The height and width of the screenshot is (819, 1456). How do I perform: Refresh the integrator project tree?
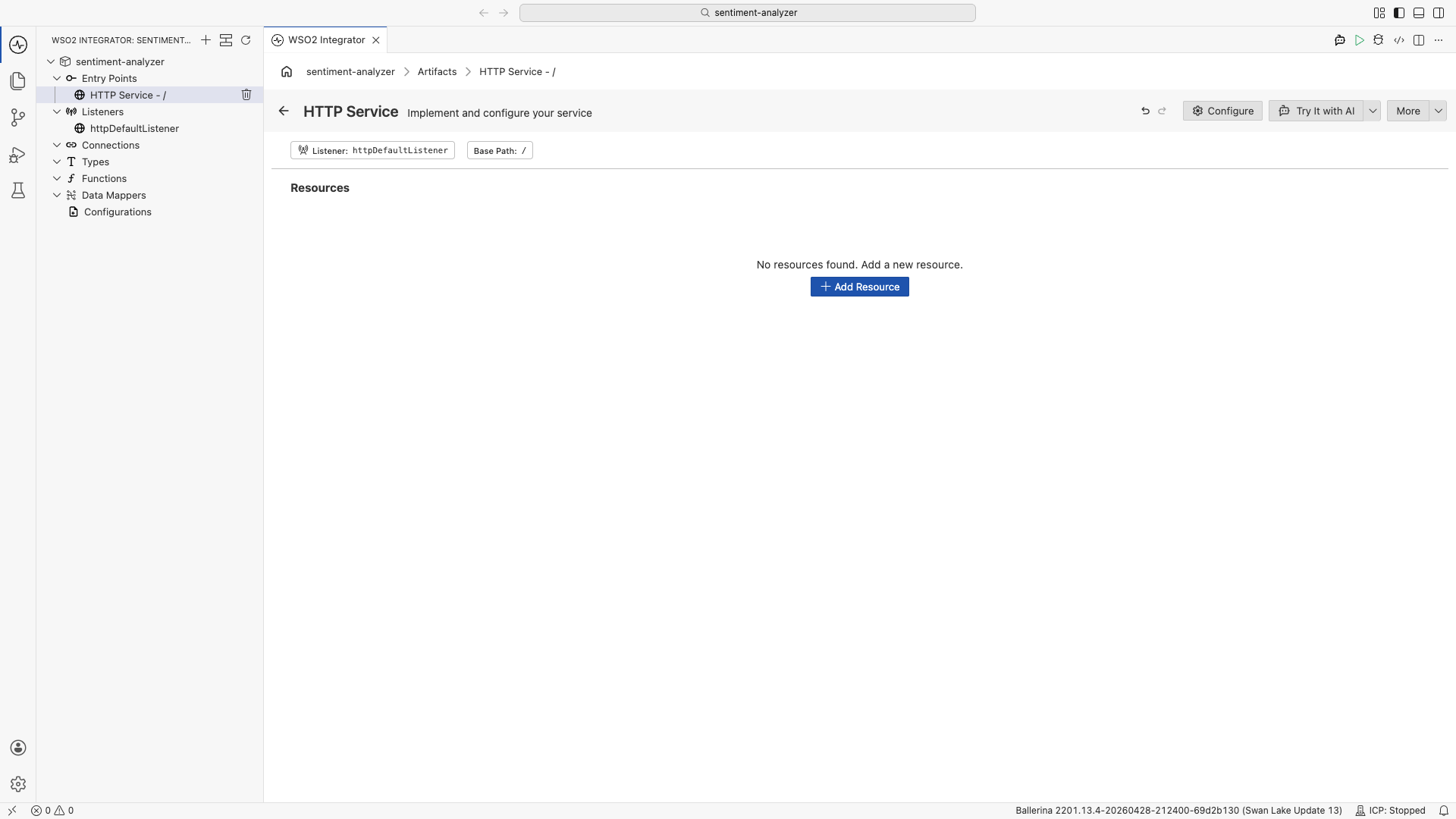246,40
